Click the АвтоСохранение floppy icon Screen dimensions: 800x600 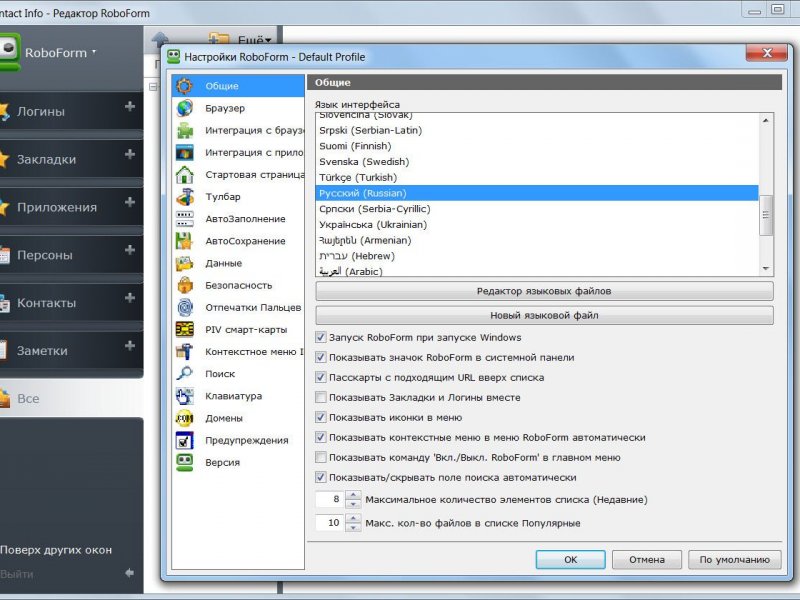click(x=185, y=241)
